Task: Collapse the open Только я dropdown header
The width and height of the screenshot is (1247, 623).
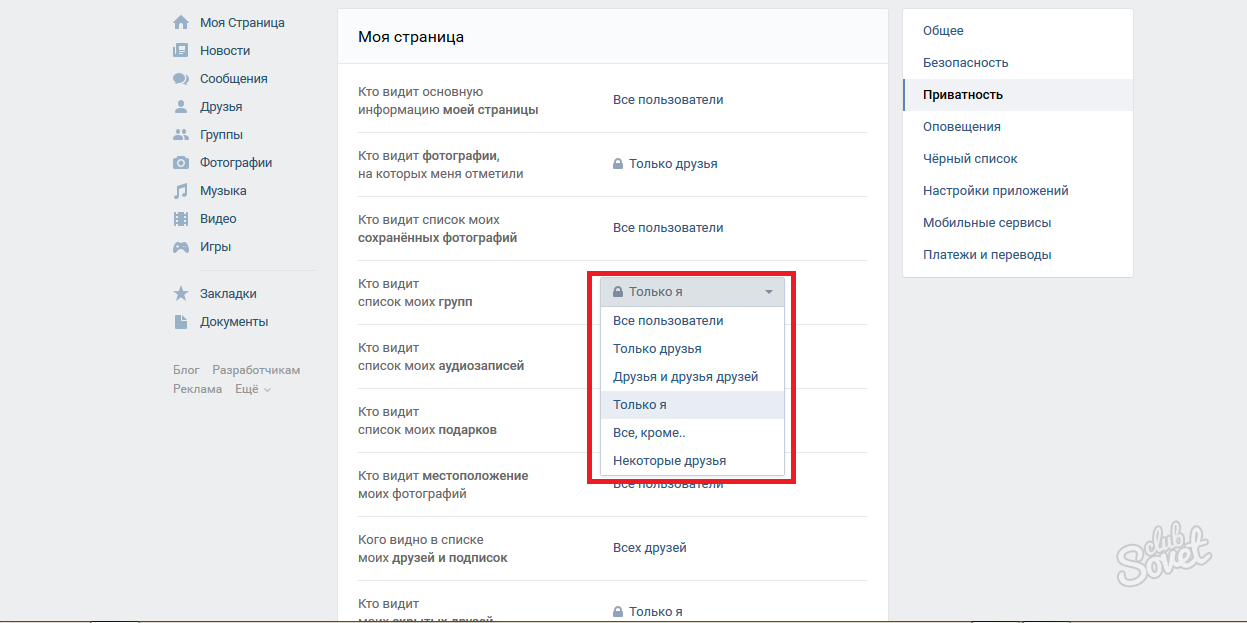Action: point(692,292)
